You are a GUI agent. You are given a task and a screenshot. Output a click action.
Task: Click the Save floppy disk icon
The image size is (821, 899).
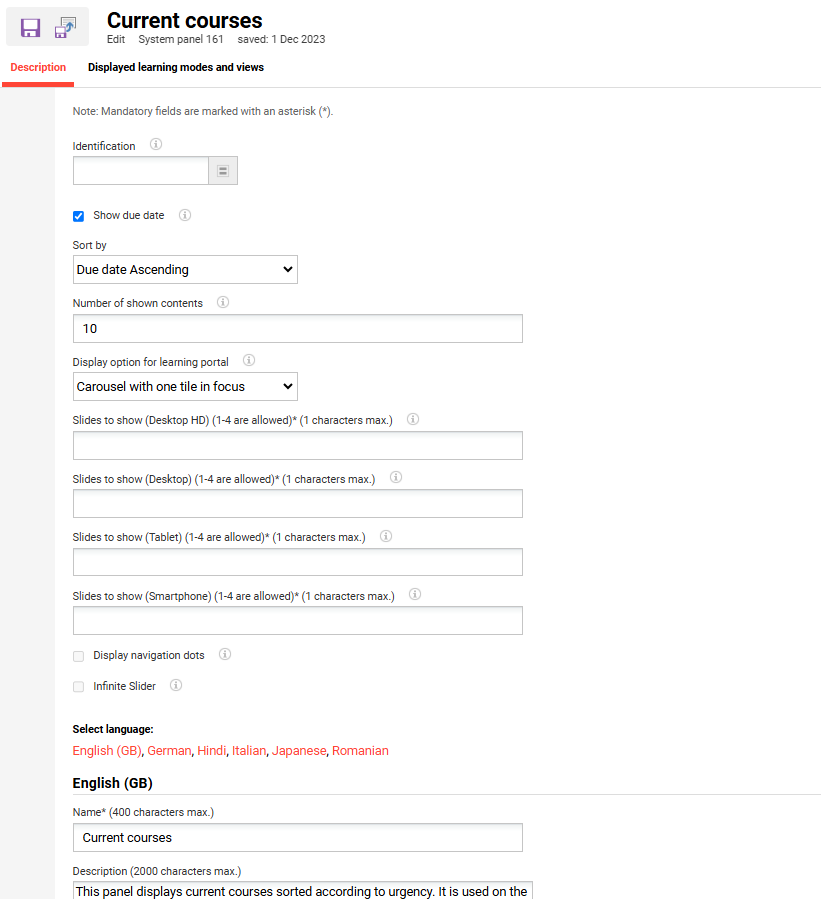(x=30, y=28)
